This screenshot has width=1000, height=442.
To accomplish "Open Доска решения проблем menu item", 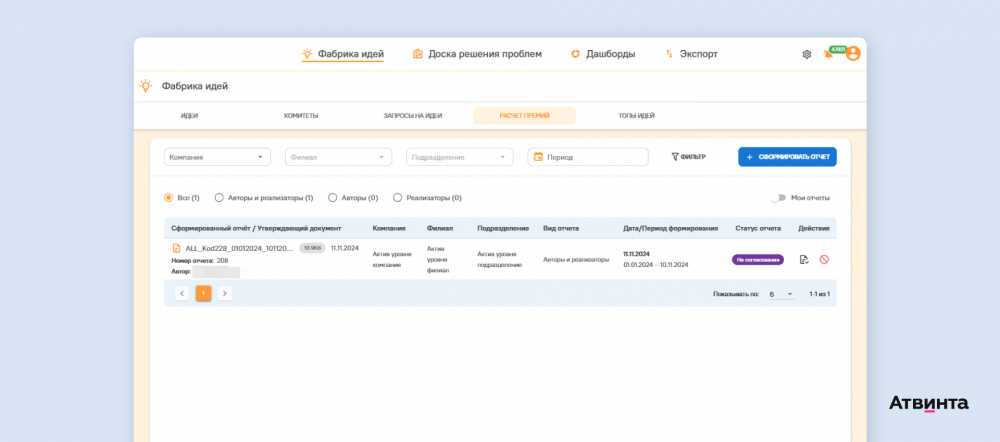I will [x=477, y=54].
